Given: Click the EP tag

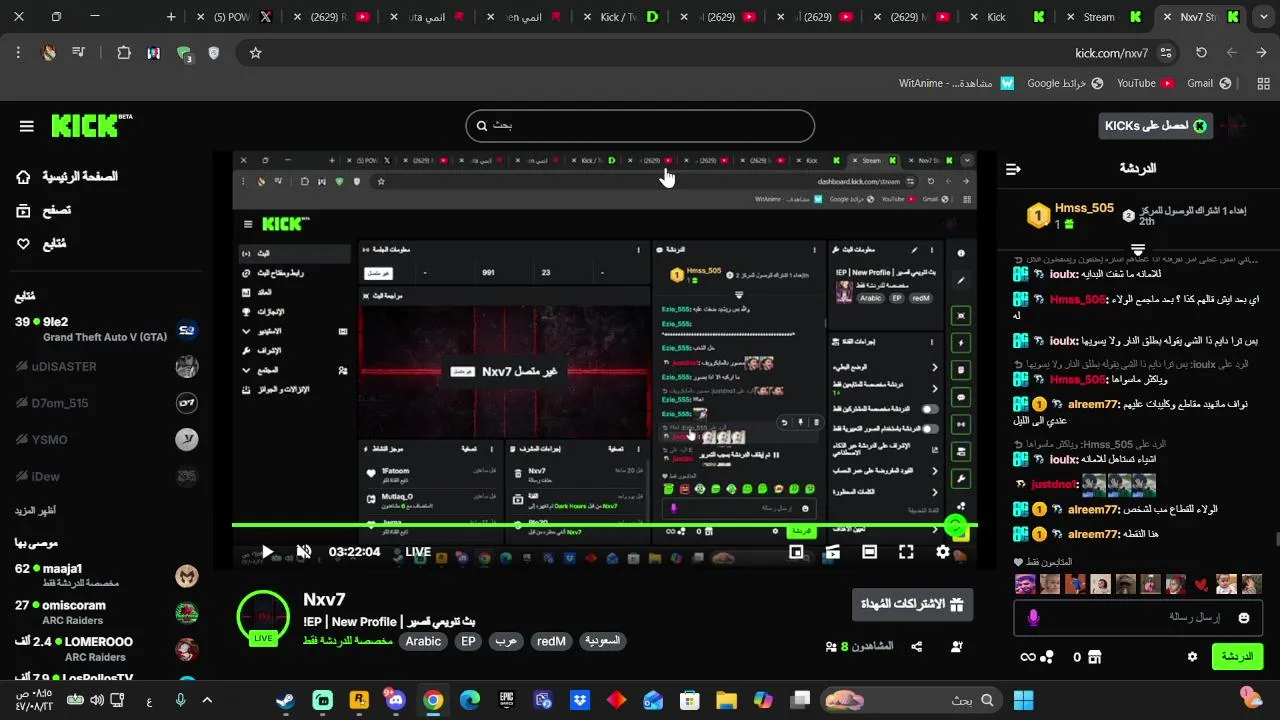Looking at the screenshot, I should pyautogui.click(x=468, y=641).
